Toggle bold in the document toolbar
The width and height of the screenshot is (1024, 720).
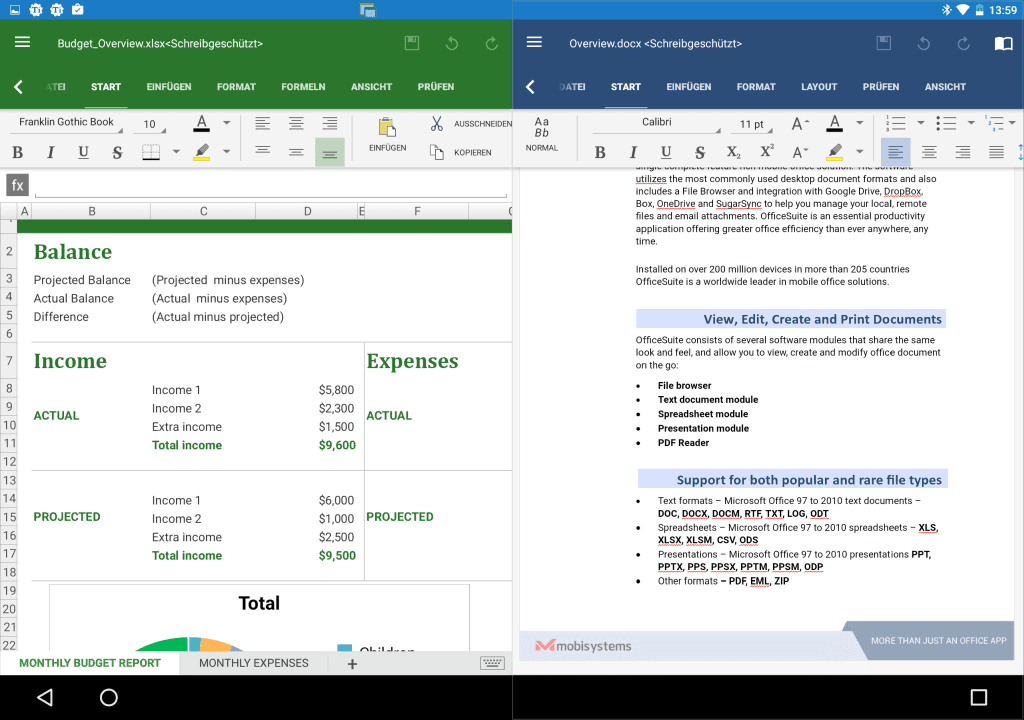coord(600,152)
